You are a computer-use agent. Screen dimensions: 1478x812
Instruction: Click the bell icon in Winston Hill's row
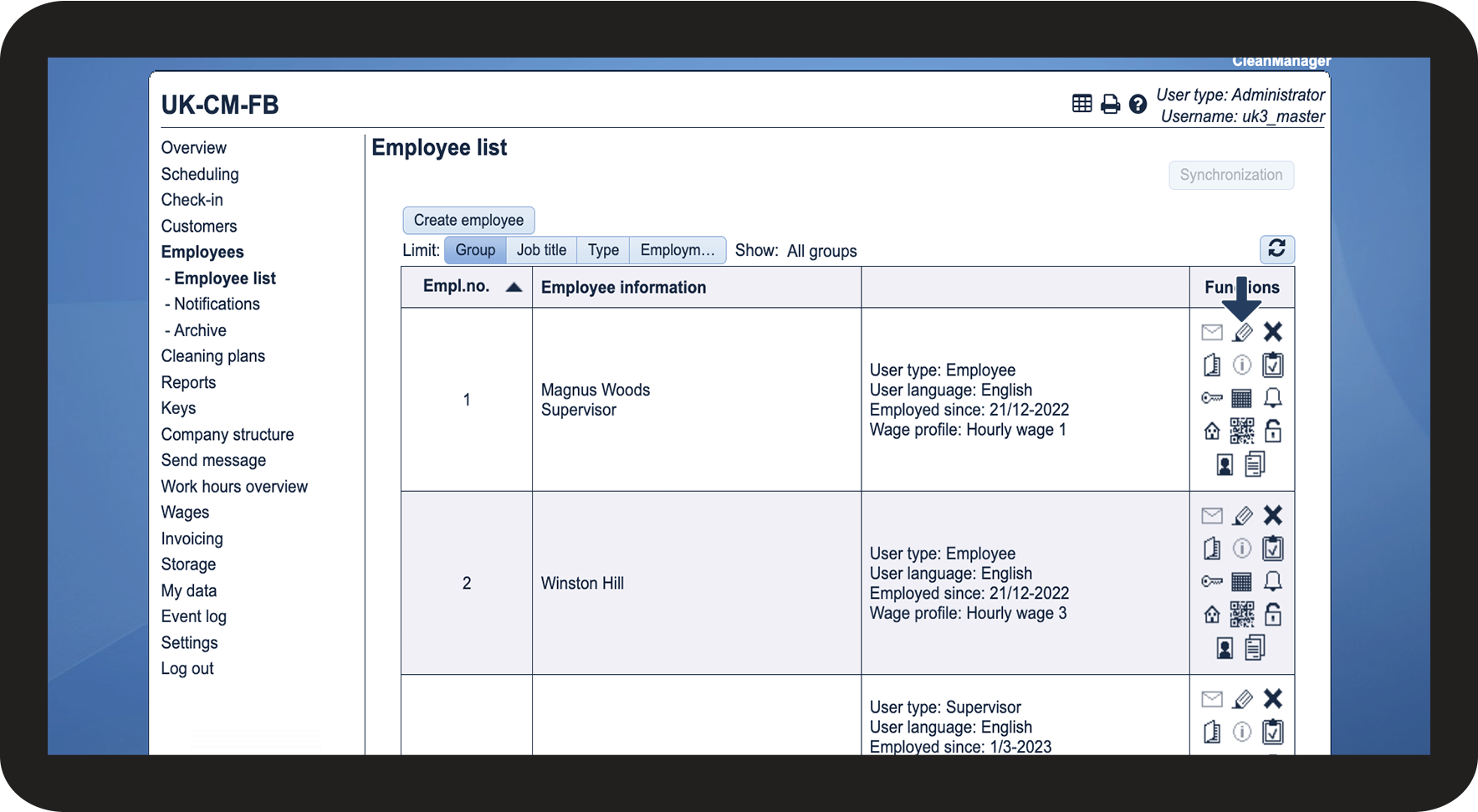click(1272, 581)
